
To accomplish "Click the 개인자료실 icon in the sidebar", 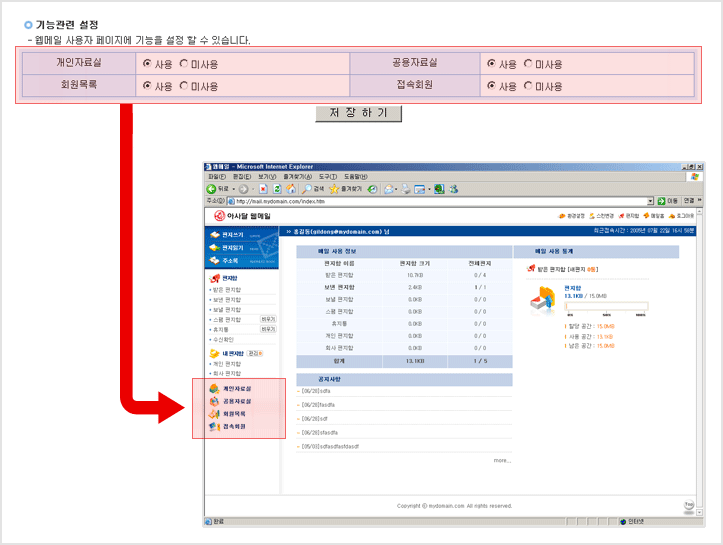I will coord(214,388).
